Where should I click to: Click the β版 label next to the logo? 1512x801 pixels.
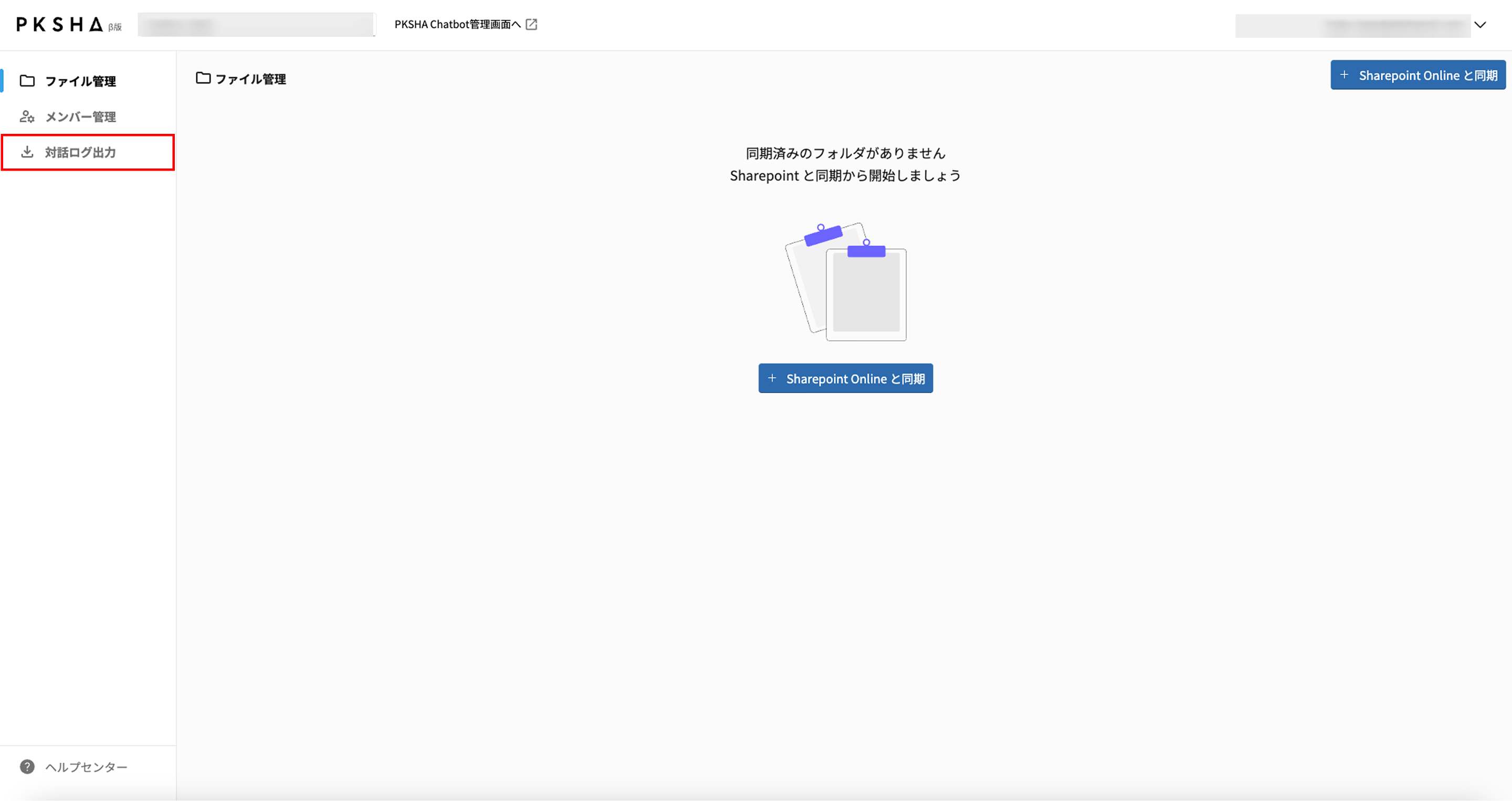115,27
